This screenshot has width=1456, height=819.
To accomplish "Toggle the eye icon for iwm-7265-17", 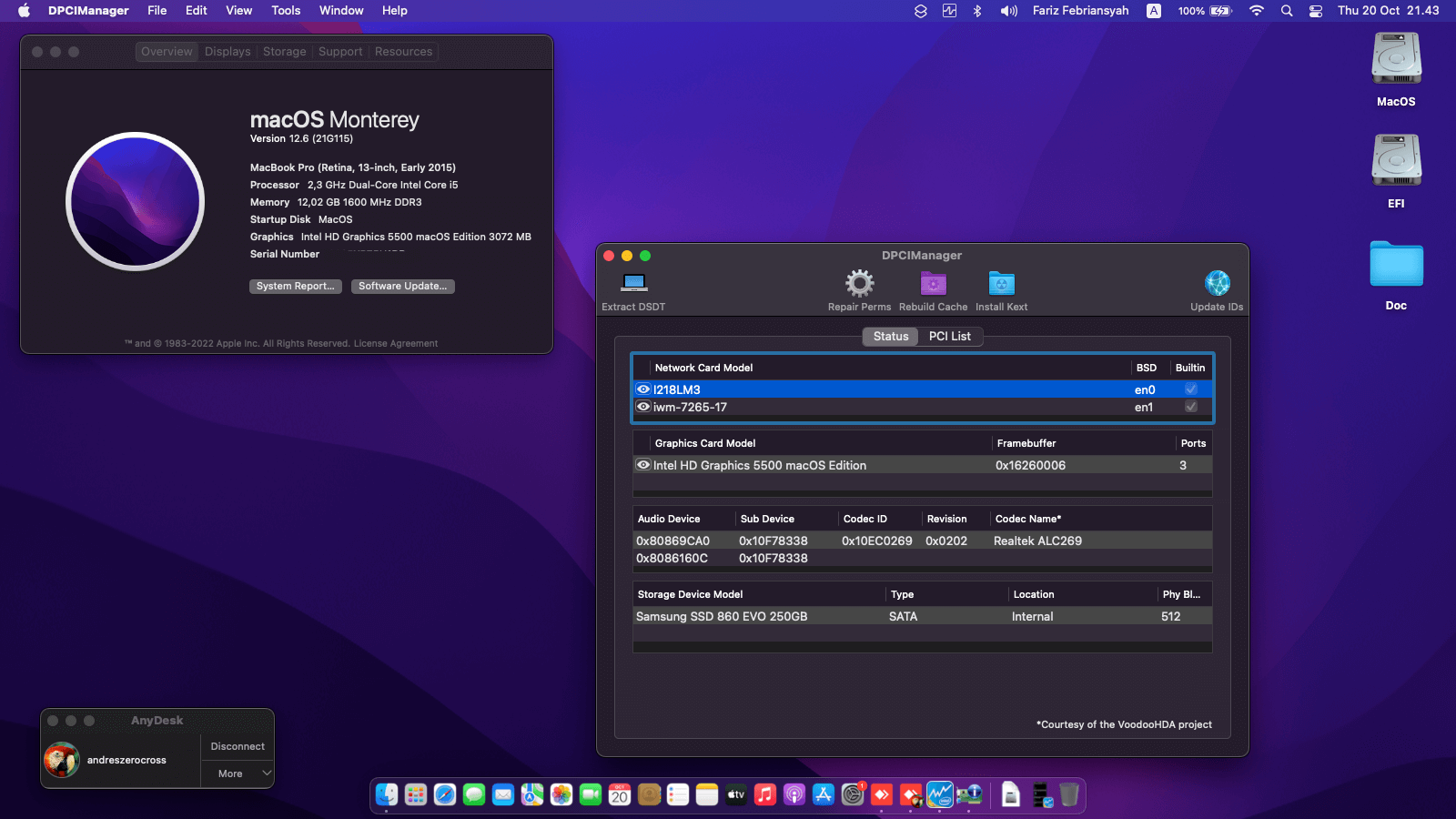I will coord(643,407).
